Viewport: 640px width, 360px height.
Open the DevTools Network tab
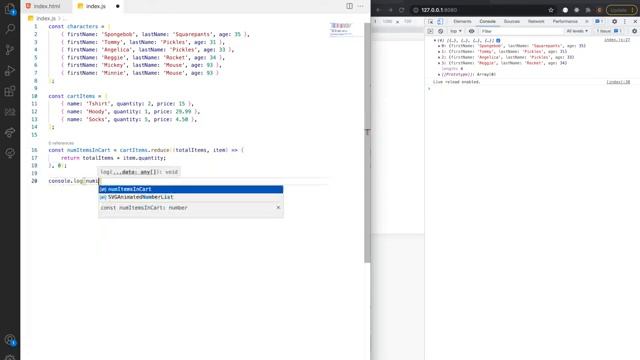pos(536,21)
